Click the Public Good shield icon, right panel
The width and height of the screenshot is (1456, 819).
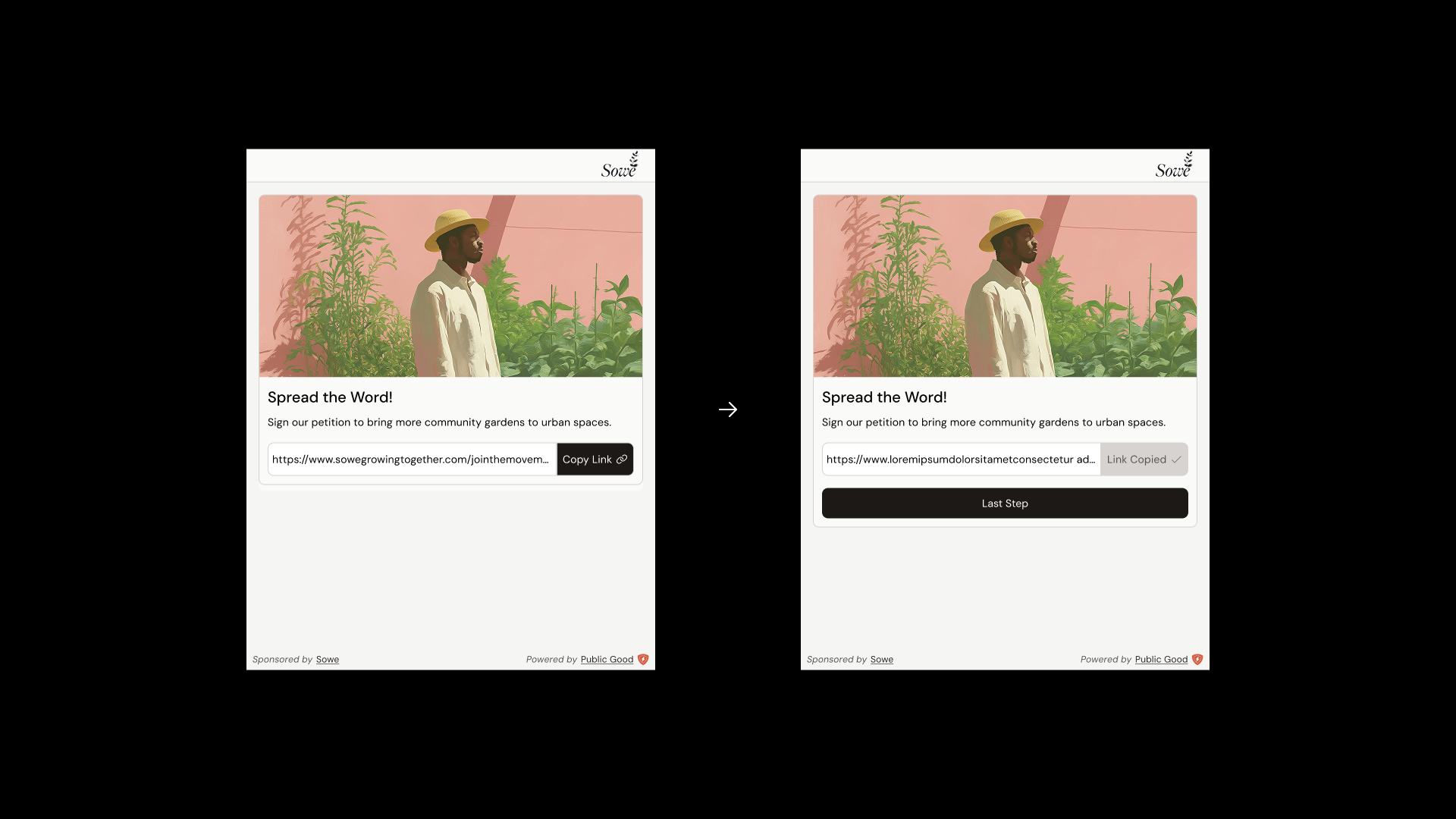tap(1197, 660)
